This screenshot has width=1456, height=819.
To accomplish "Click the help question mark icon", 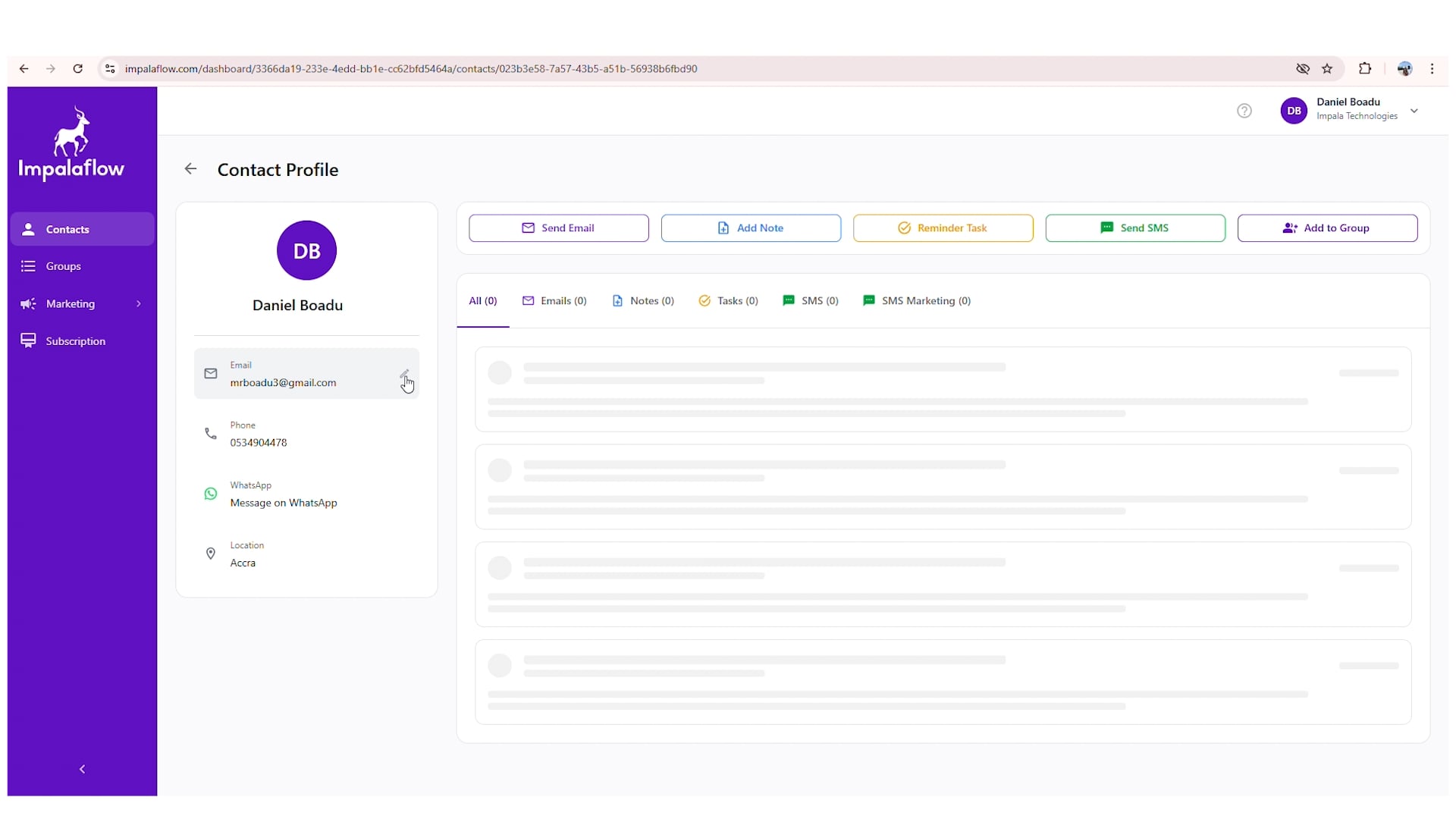I will coord(1244,111).
